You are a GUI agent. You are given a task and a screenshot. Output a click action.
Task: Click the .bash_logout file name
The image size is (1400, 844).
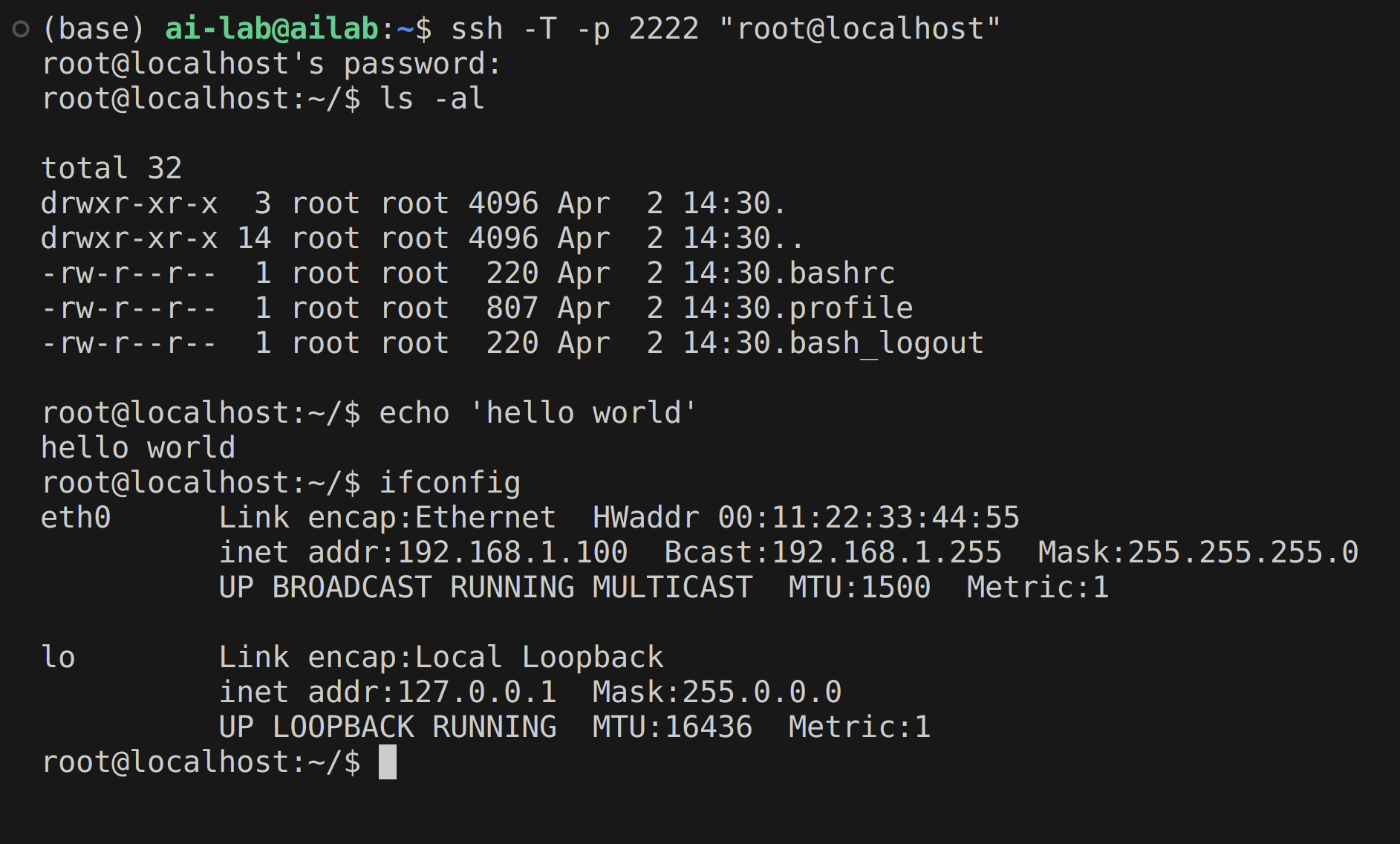pyautogui.click(x=879, y=343)
